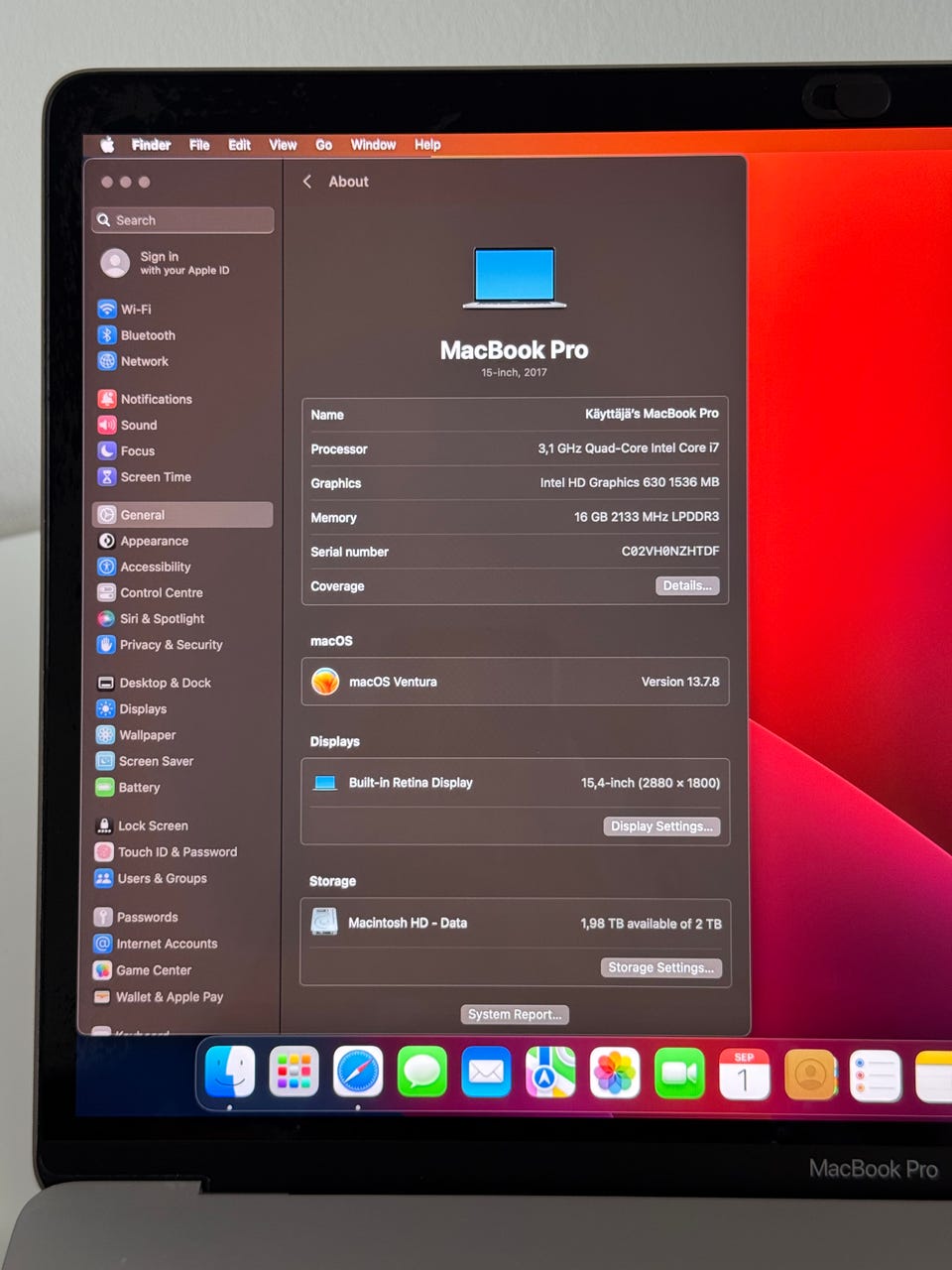Open Reminders from the Dock

coord(876,1077)
